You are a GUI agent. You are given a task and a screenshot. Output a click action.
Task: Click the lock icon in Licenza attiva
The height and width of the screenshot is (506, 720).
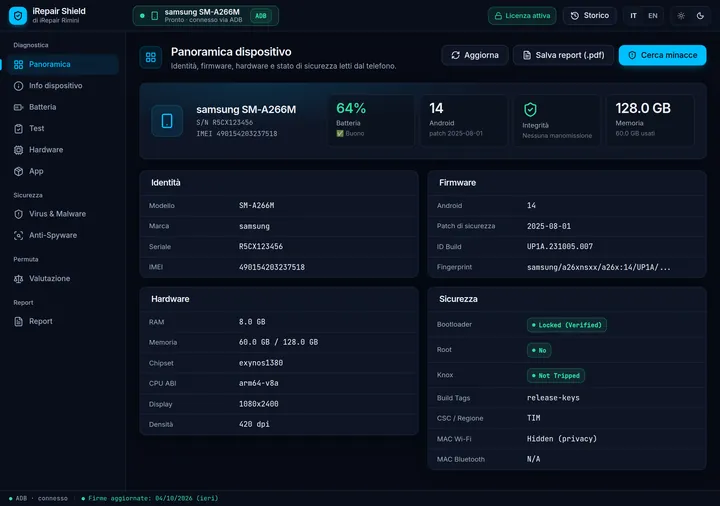pyautogui.click(x=498, y=16)
